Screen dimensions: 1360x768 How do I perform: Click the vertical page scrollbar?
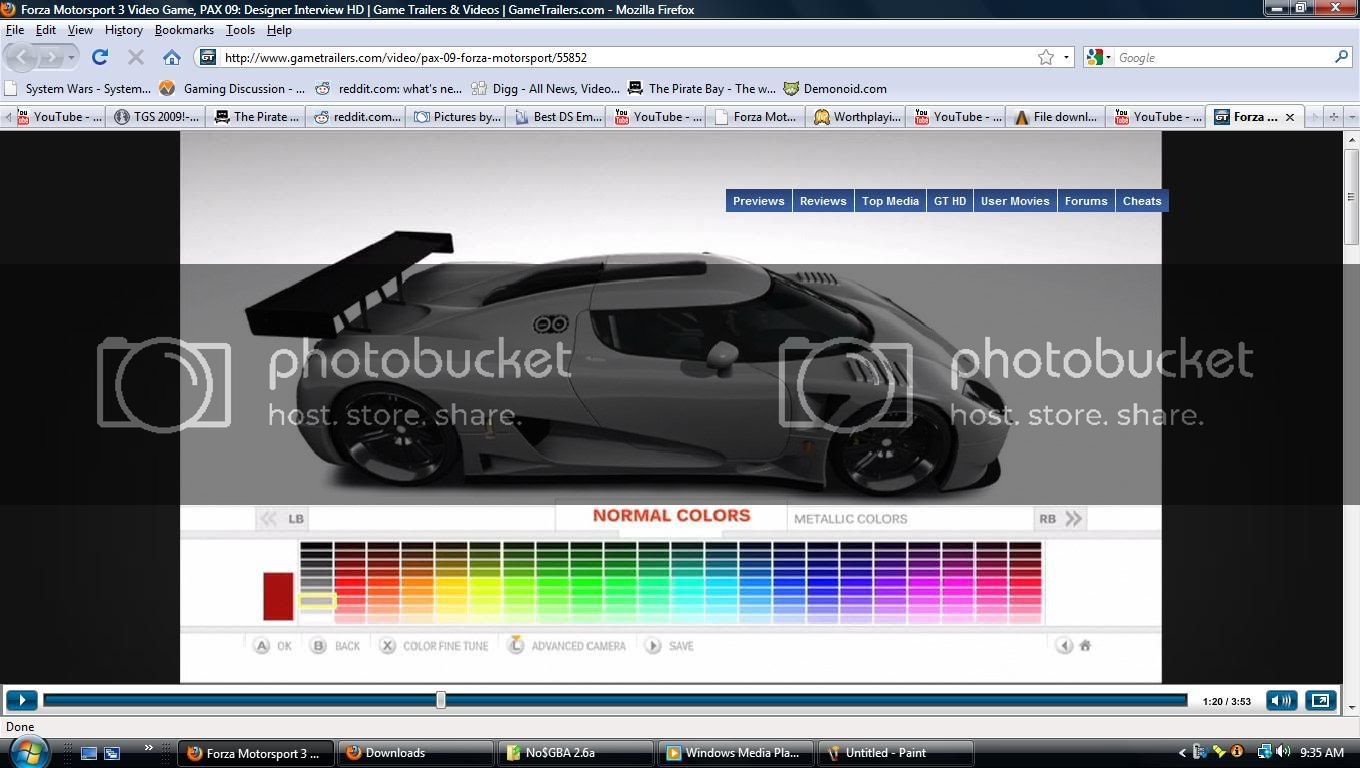1351,196
